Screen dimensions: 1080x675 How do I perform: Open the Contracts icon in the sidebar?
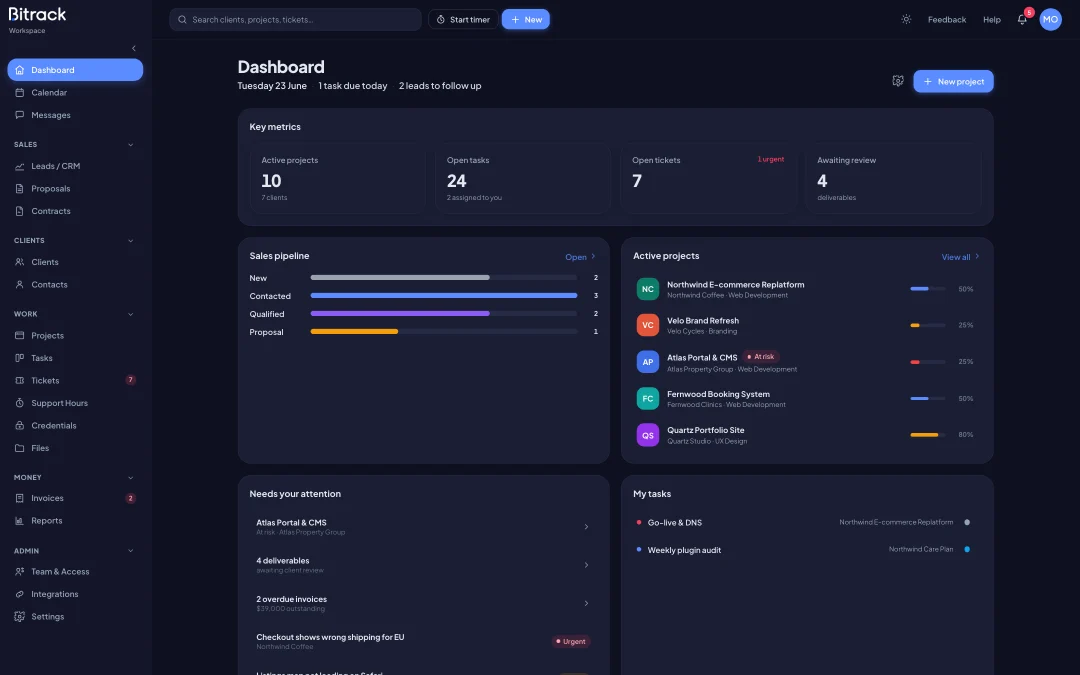[x=19, y=211]
